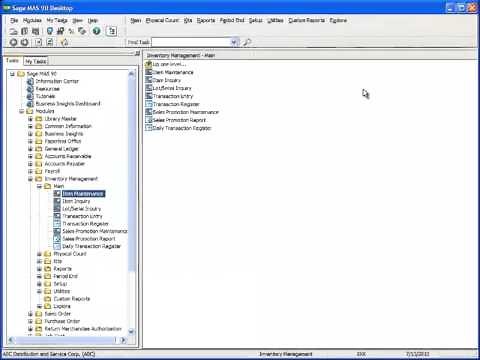Click 'ABC Distribution and Service Corp.' in status bar
The width and height of the screenshot is (480, 360).
[49, 354]
